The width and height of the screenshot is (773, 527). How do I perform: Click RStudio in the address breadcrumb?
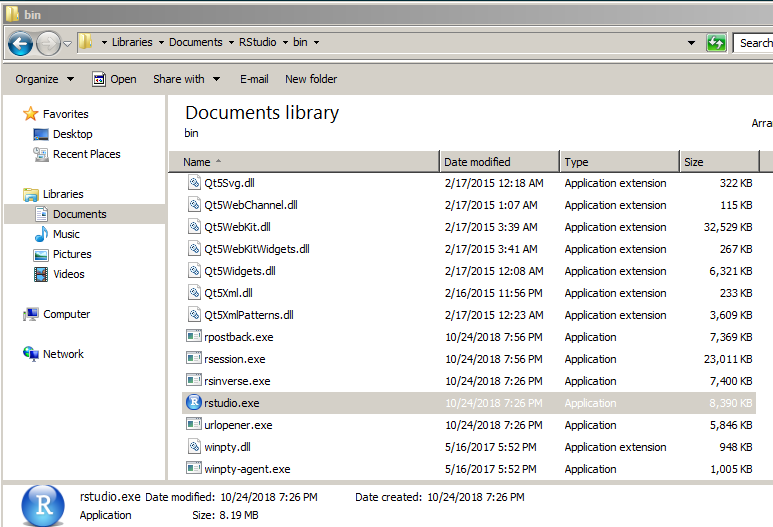[257, 42]
